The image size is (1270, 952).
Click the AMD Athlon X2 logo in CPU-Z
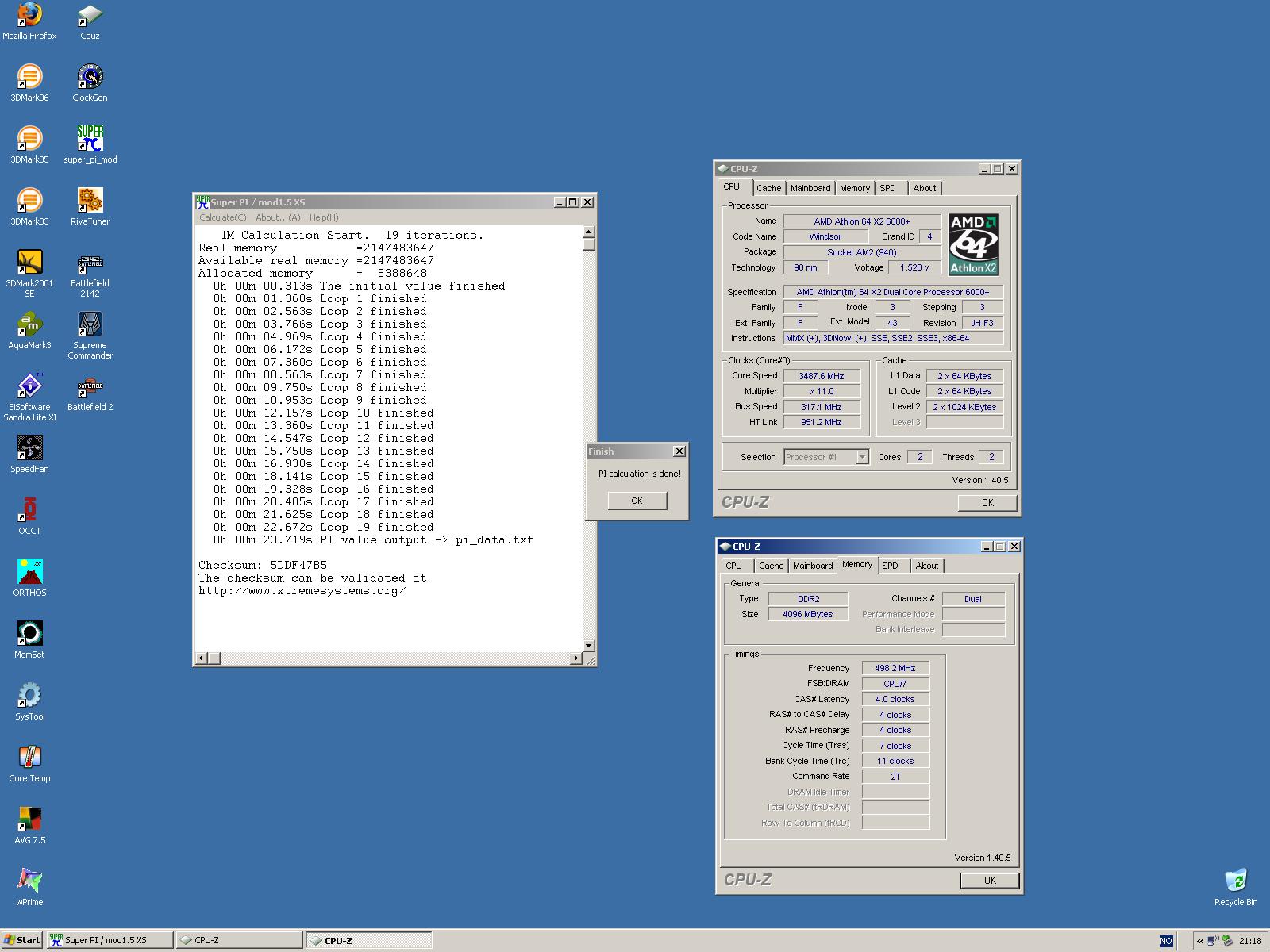[973, 244]
